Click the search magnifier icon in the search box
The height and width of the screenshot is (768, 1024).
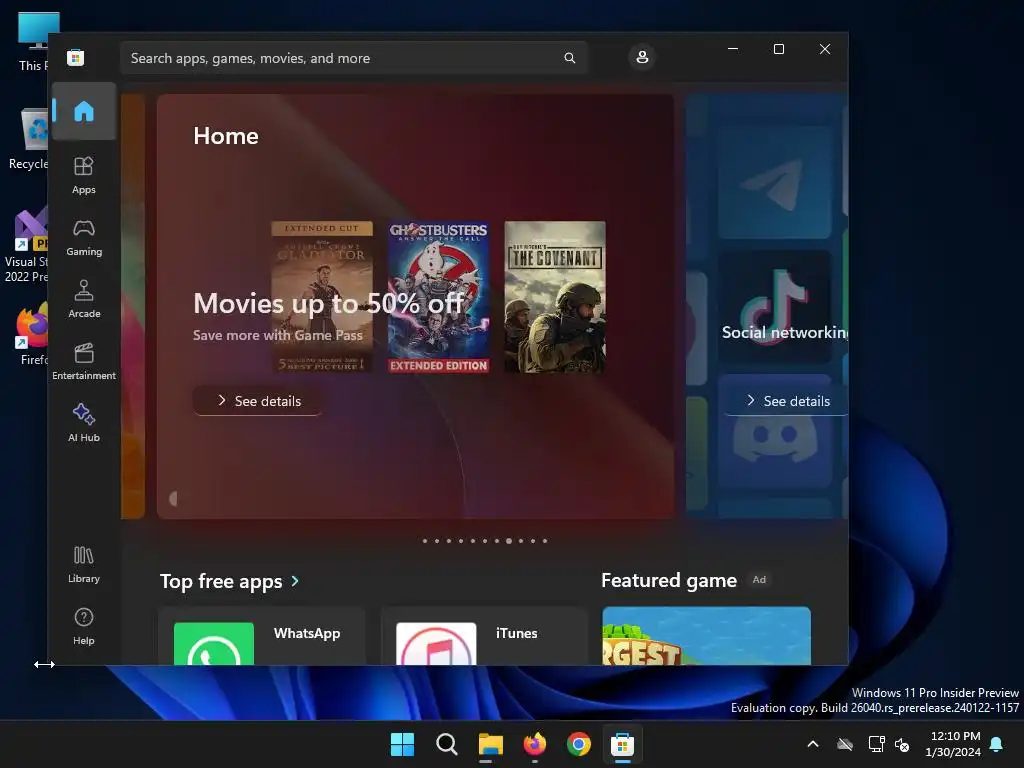pyautogui.click(x=569, y=58)
